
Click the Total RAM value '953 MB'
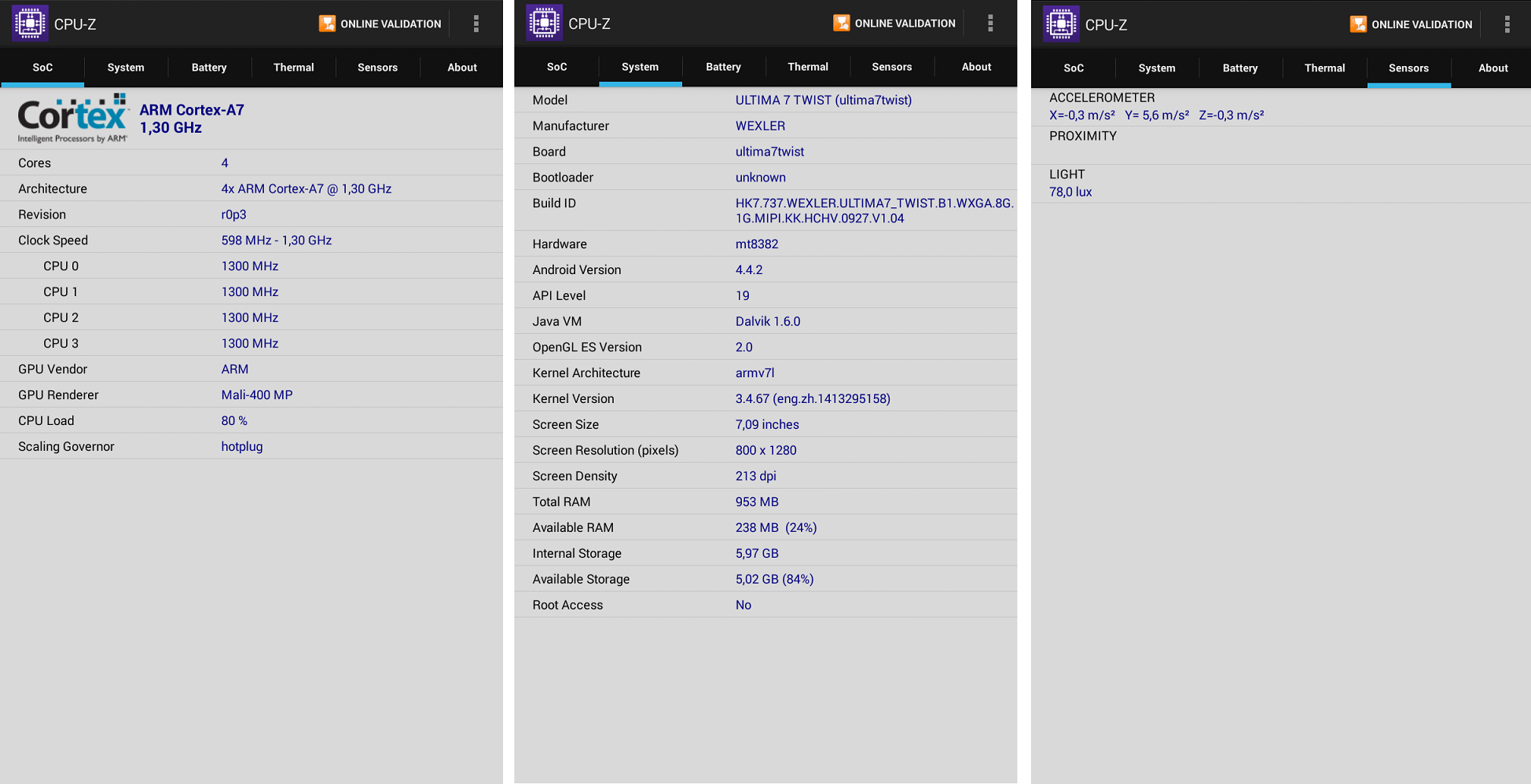757,502
